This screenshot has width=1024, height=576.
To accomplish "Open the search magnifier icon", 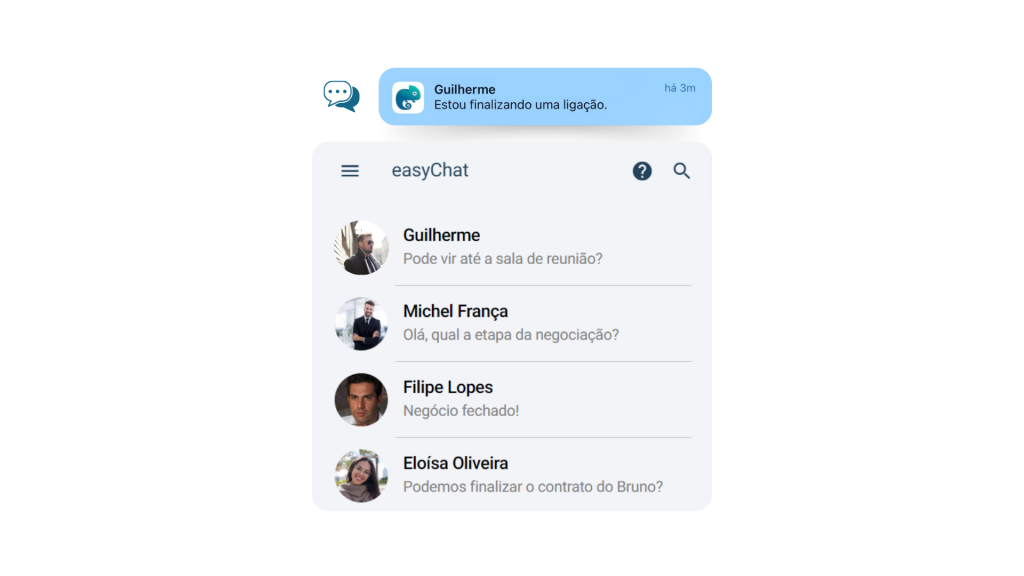I will [x=681, y=171].
